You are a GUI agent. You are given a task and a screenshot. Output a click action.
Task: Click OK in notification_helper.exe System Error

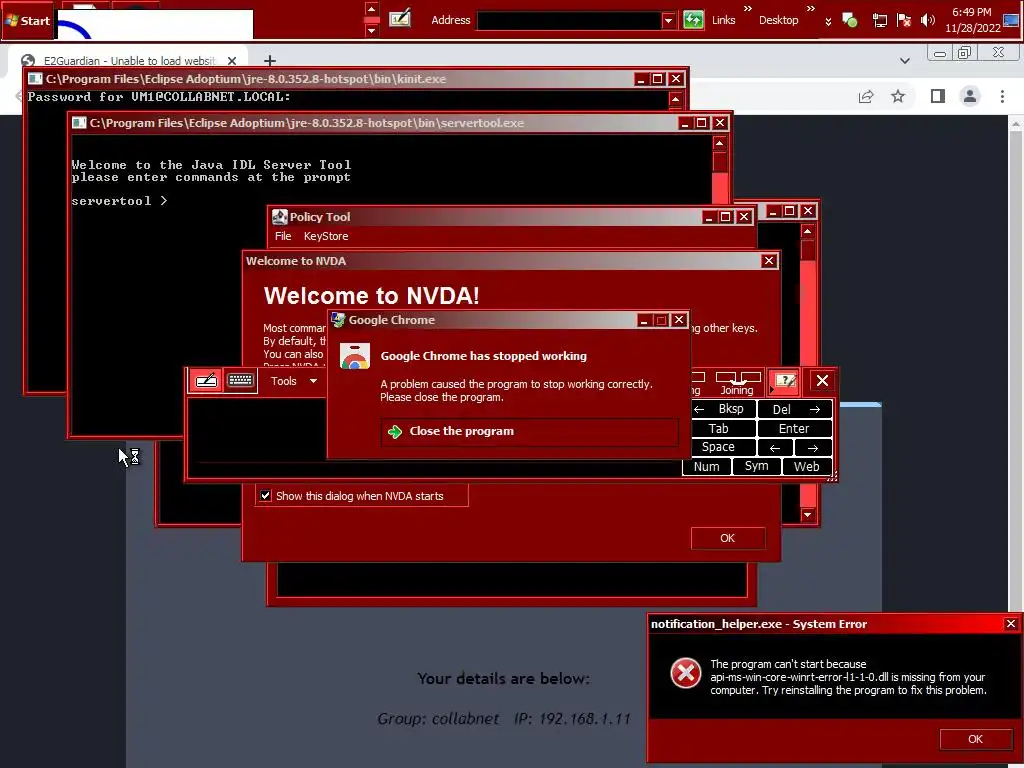(x=975, y=739)
